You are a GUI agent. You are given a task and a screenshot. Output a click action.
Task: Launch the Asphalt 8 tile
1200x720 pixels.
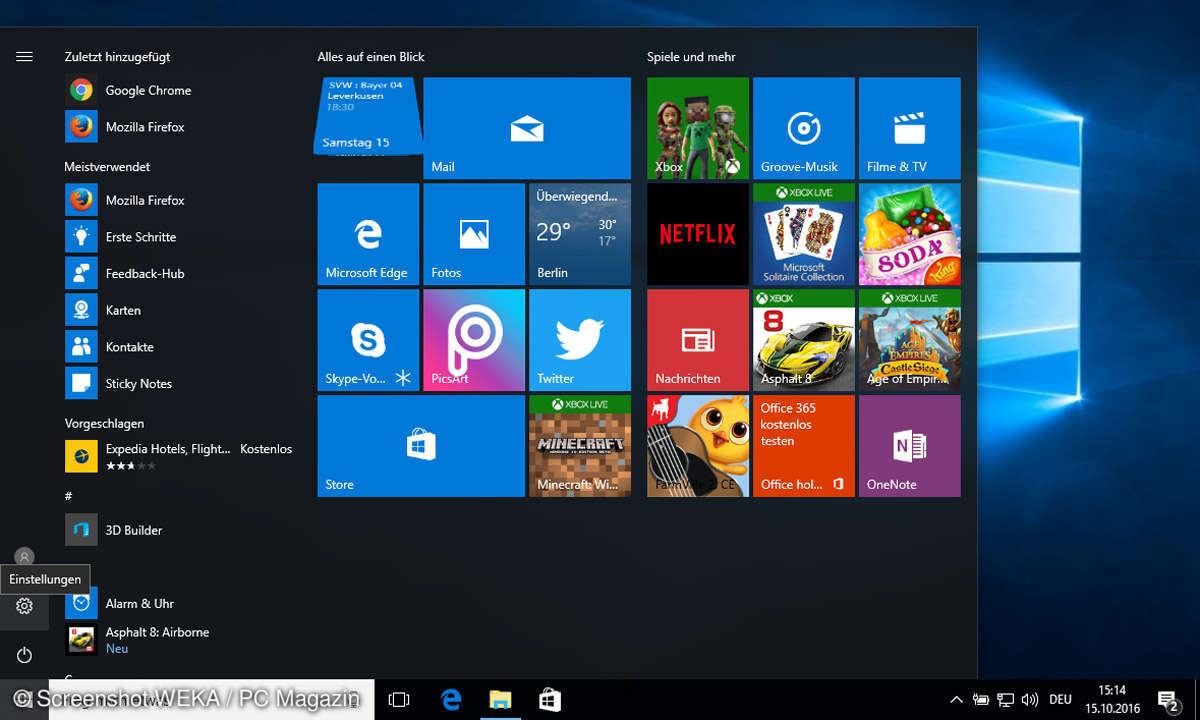(804, 340)
